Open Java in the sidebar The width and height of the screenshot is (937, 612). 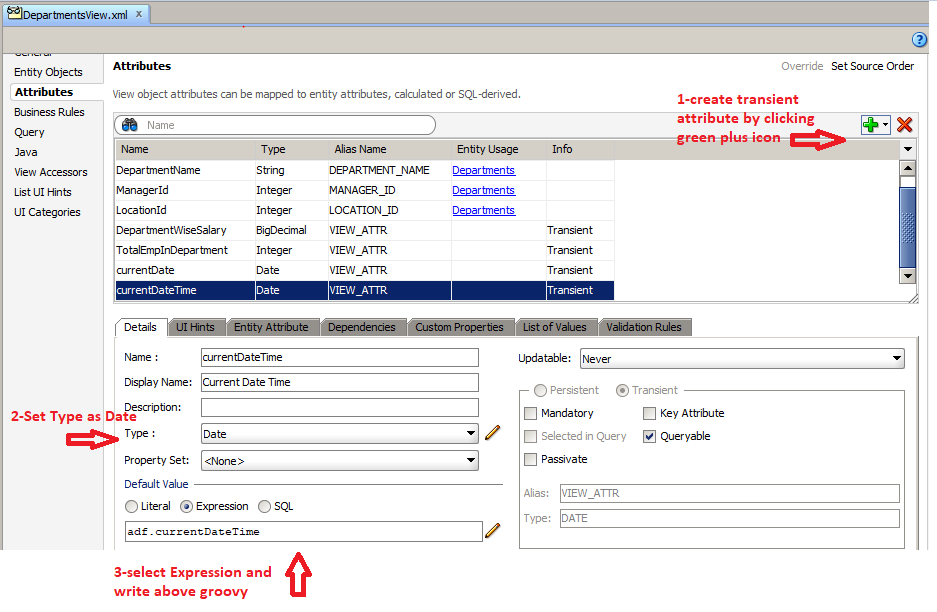(x=26, y=152)
